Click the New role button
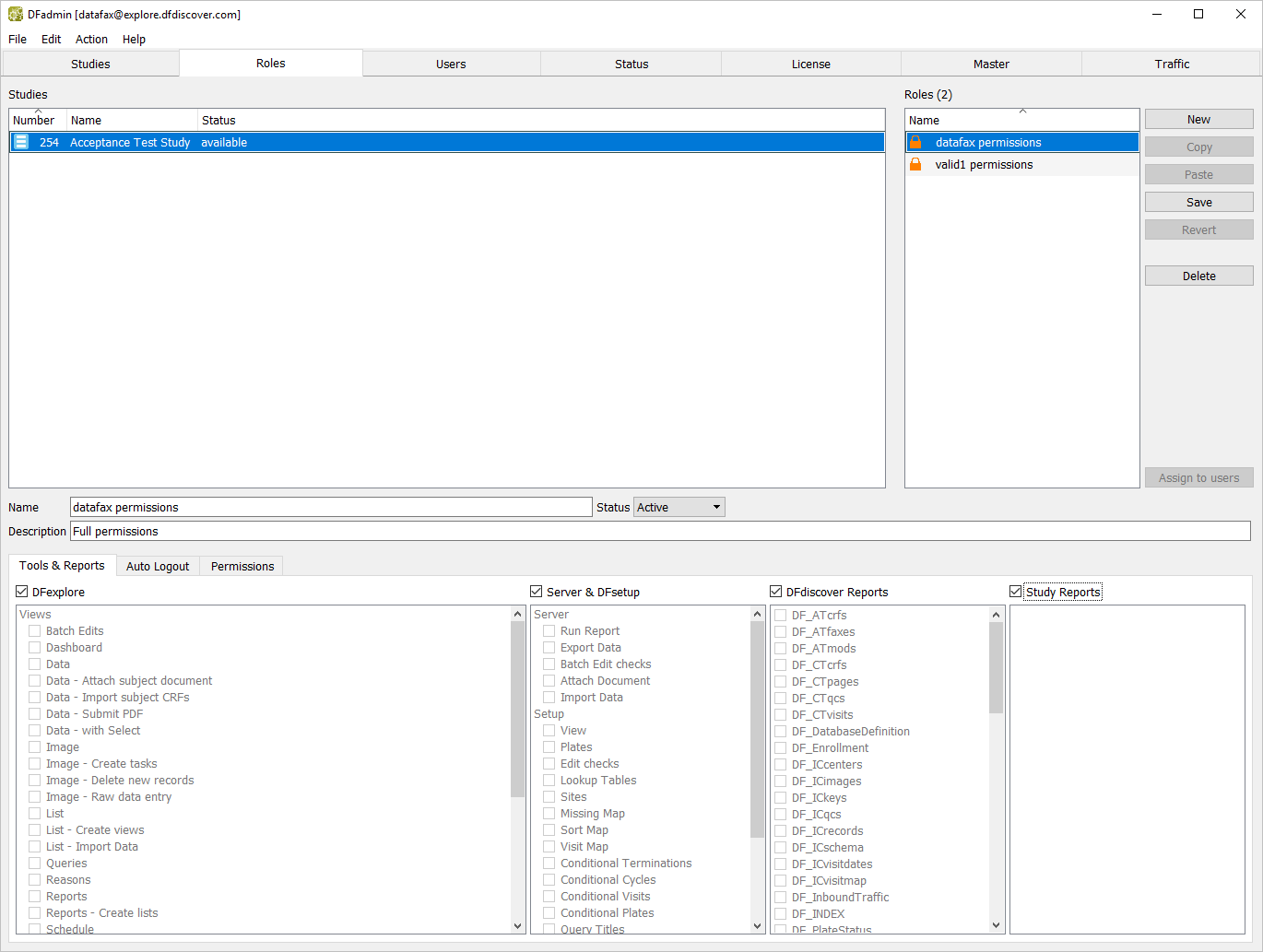 [x=1198, y=119]
